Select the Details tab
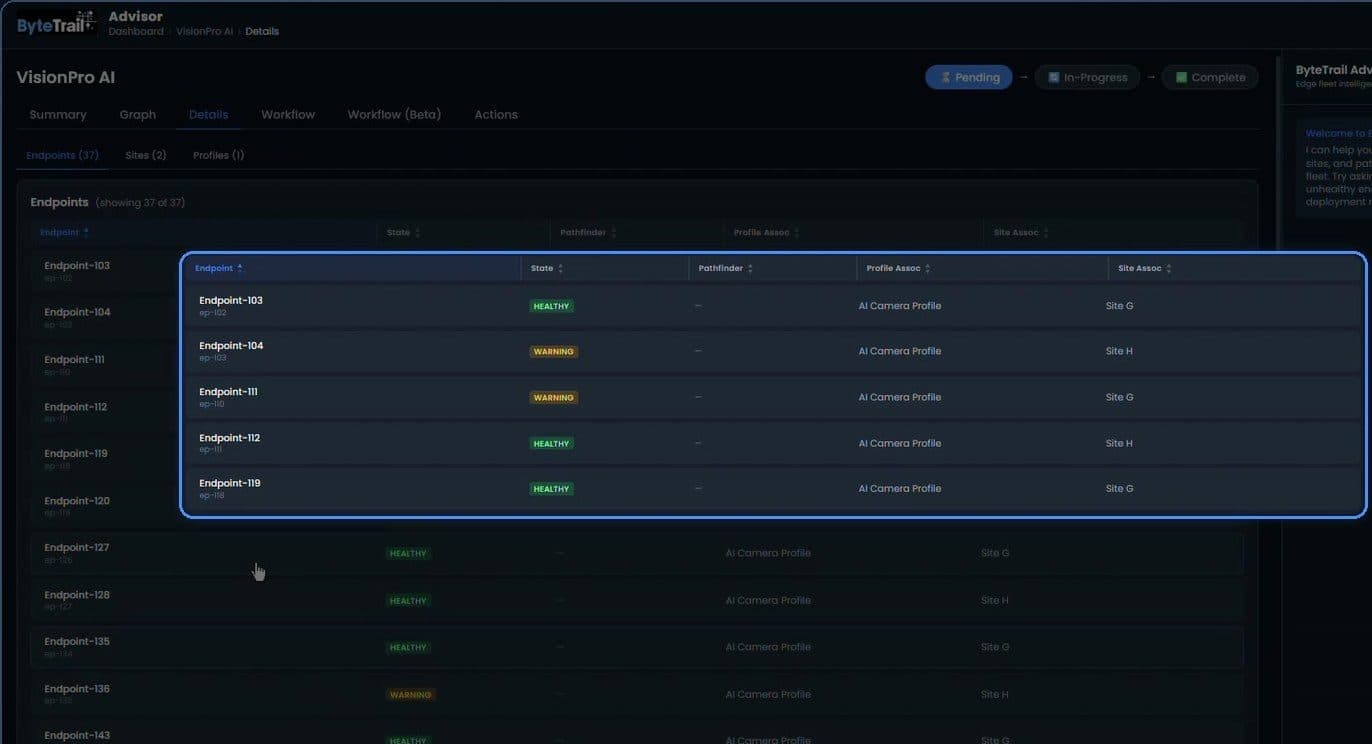Screen dimensions: 1372x744 point(209,115)
